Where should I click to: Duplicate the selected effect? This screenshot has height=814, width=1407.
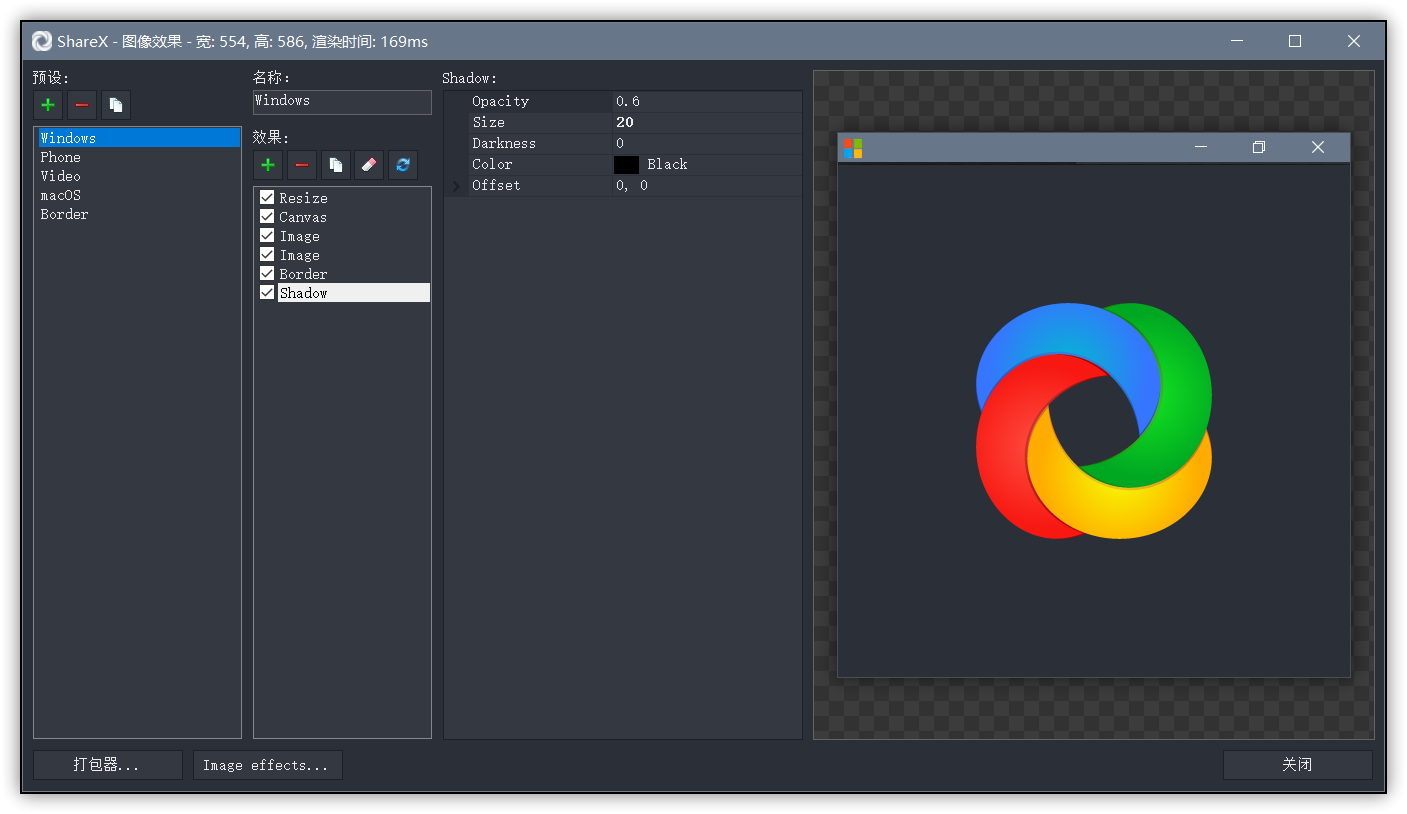[x=336, y=165]
